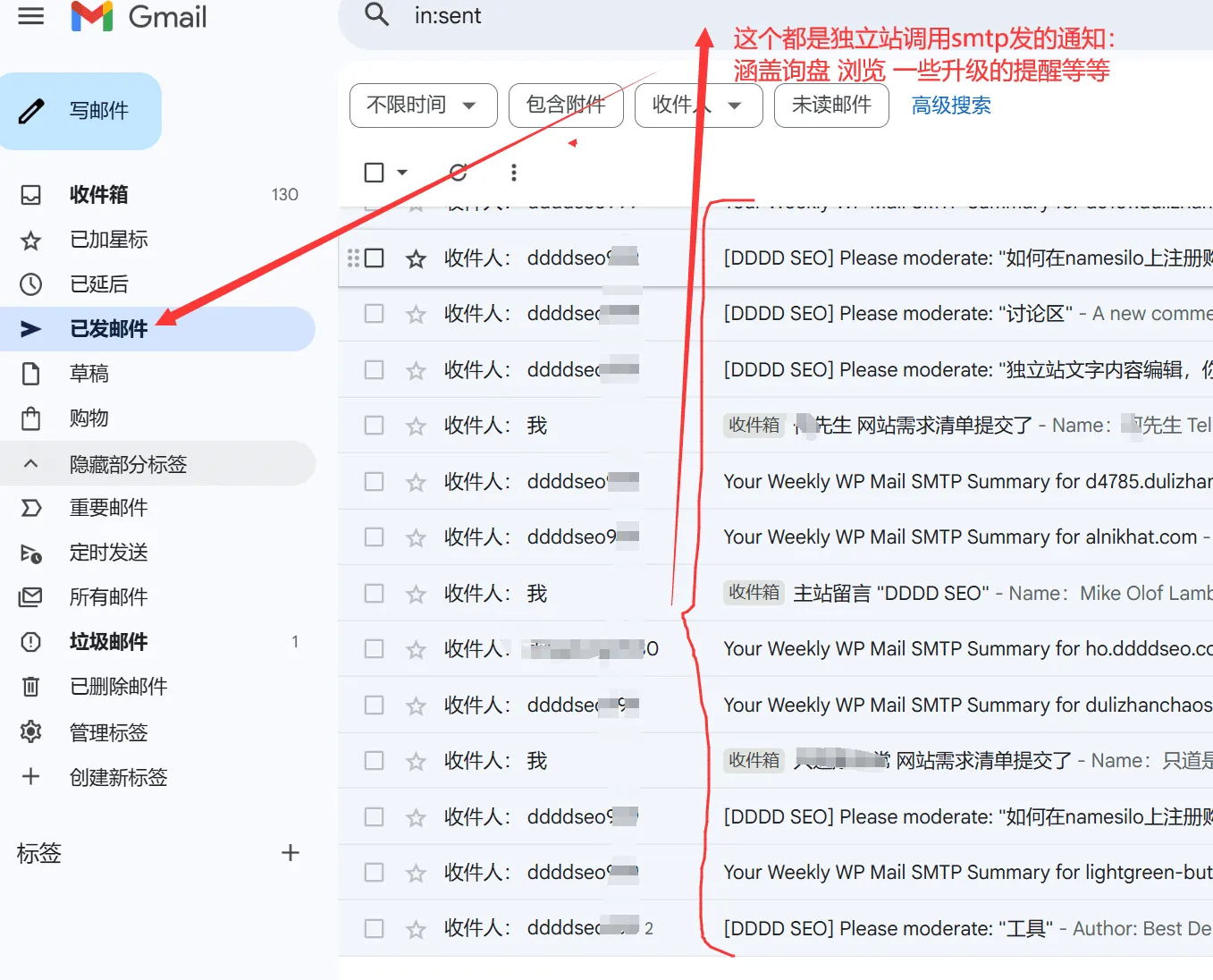Star the first DDDD SEO moderate email
Viewport: 1213px width, 980px height.
[416, 258]
